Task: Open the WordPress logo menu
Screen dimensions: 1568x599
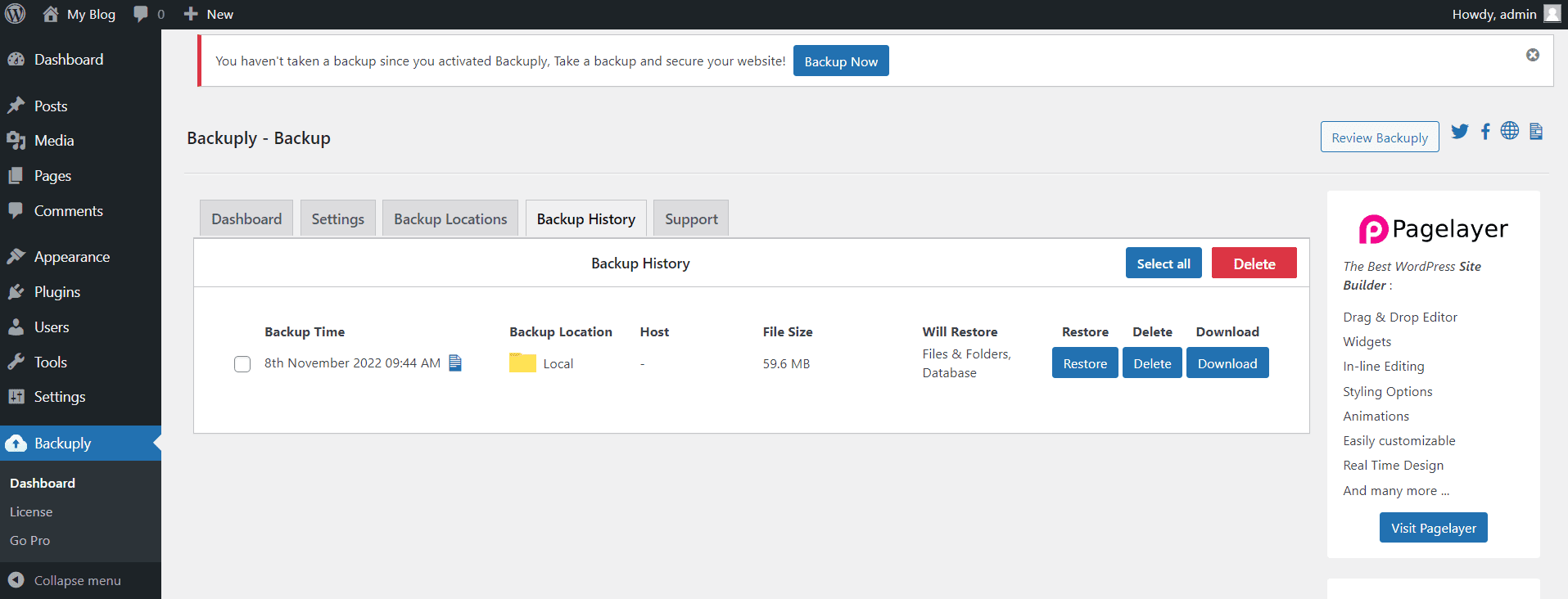Action: pyautogui.click(x=16, y=14)
